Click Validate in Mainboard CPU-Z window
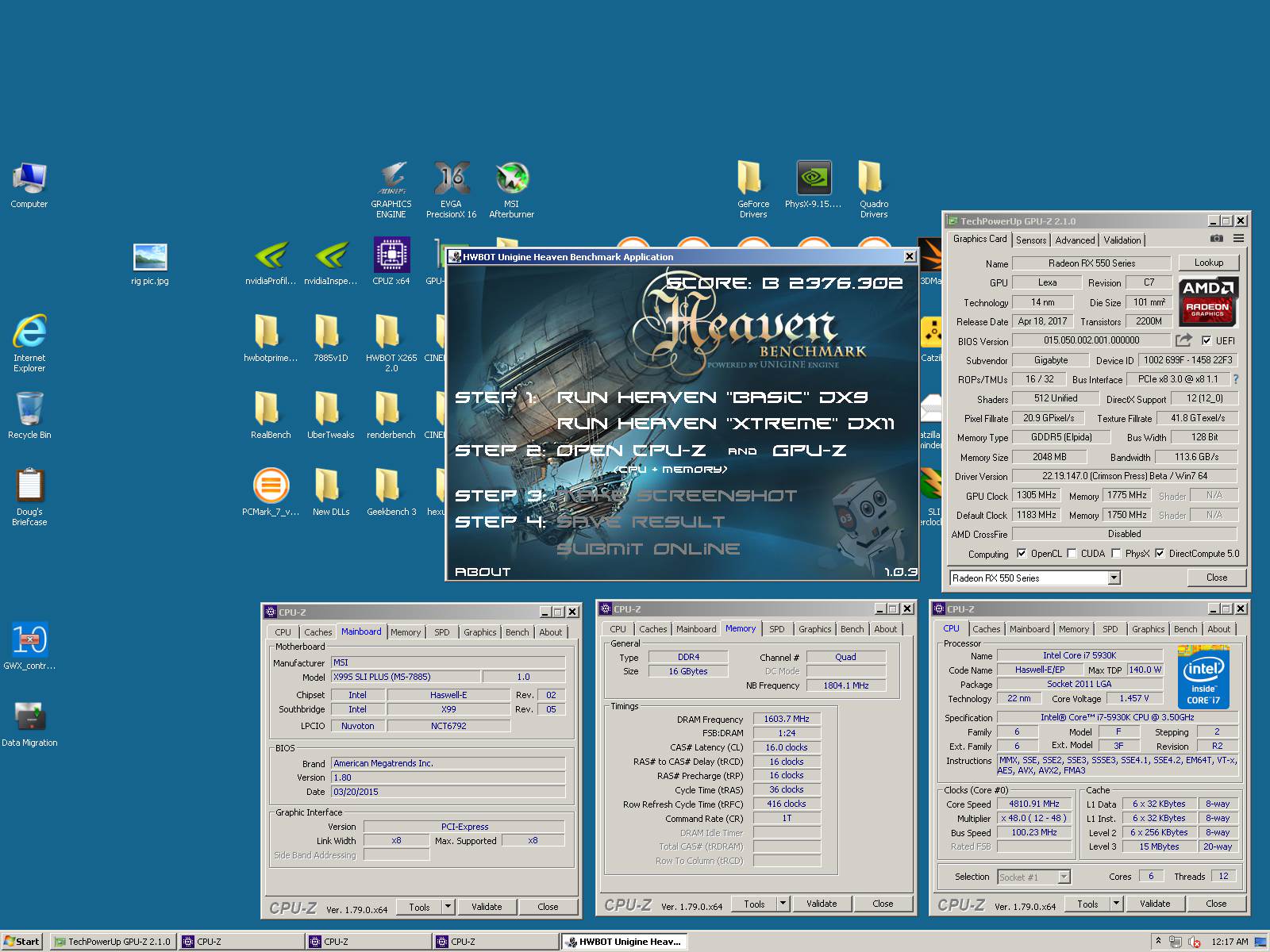This screenshot has width=1270, height=952. (x=487, y=907)
